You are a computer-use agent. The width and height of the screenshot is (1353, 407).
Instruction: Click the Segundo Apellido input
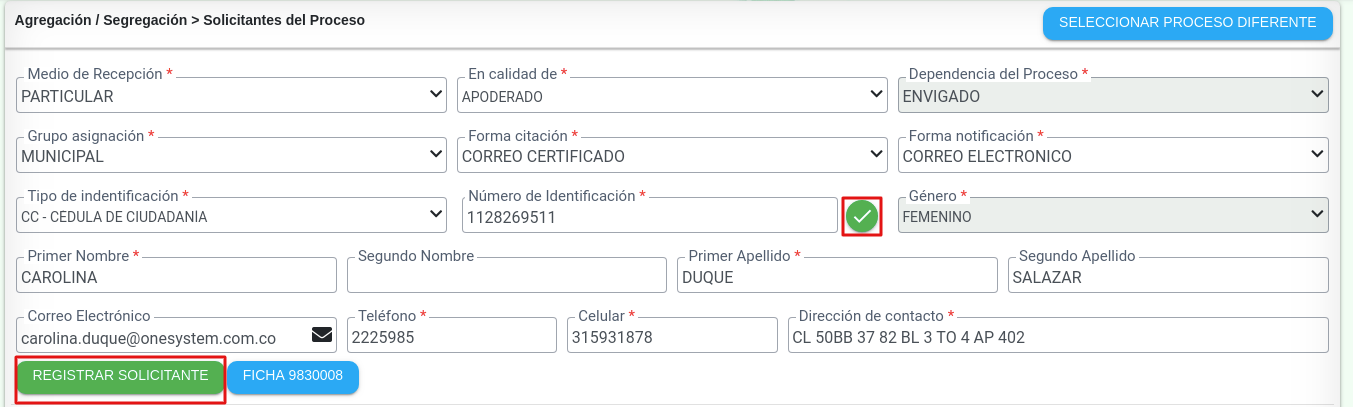pyautogui.click(x=1167, y=277)
